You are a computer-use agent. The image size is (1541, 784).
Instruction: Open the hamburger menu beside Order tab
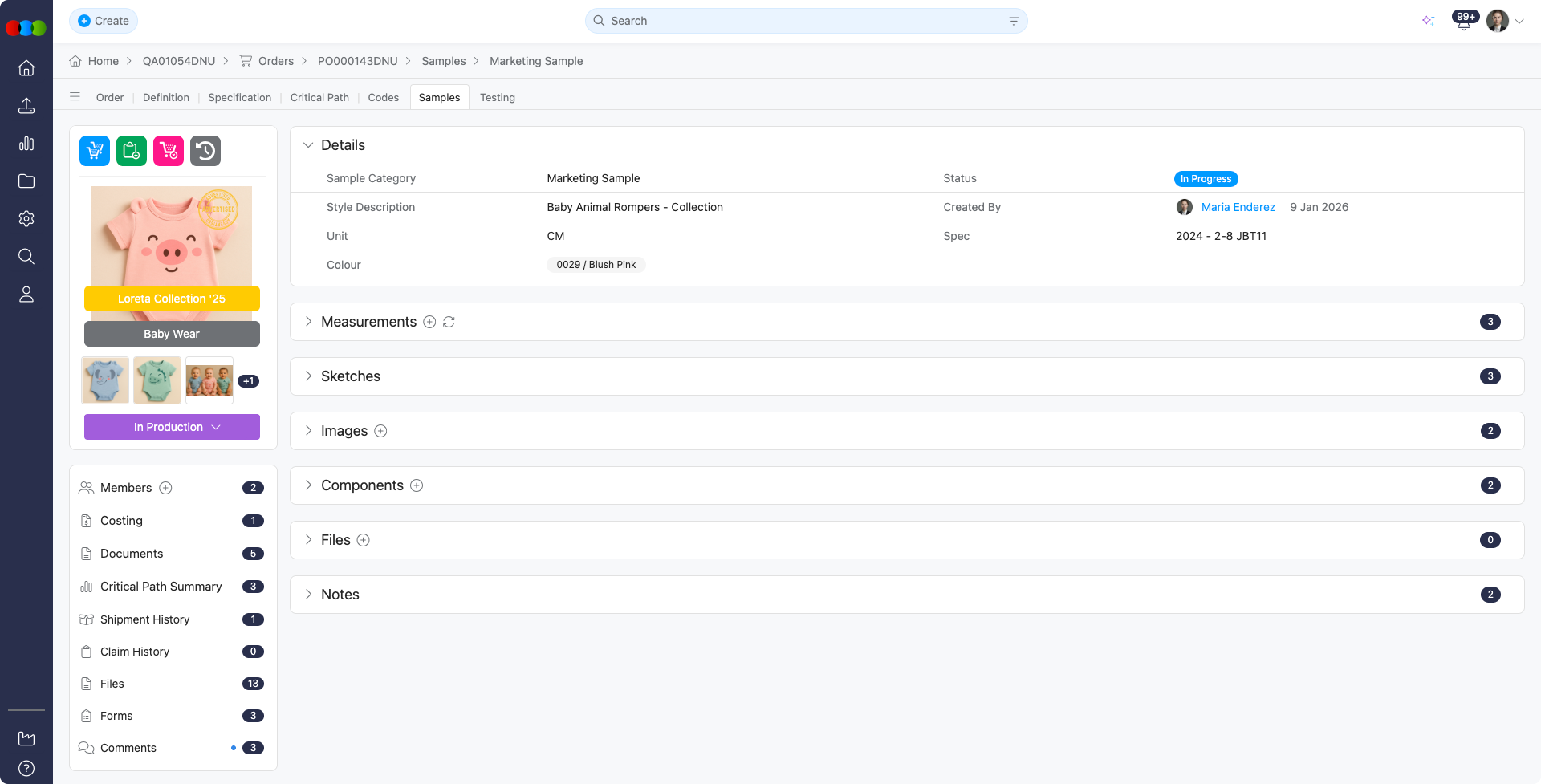click(x=75, y=96)
